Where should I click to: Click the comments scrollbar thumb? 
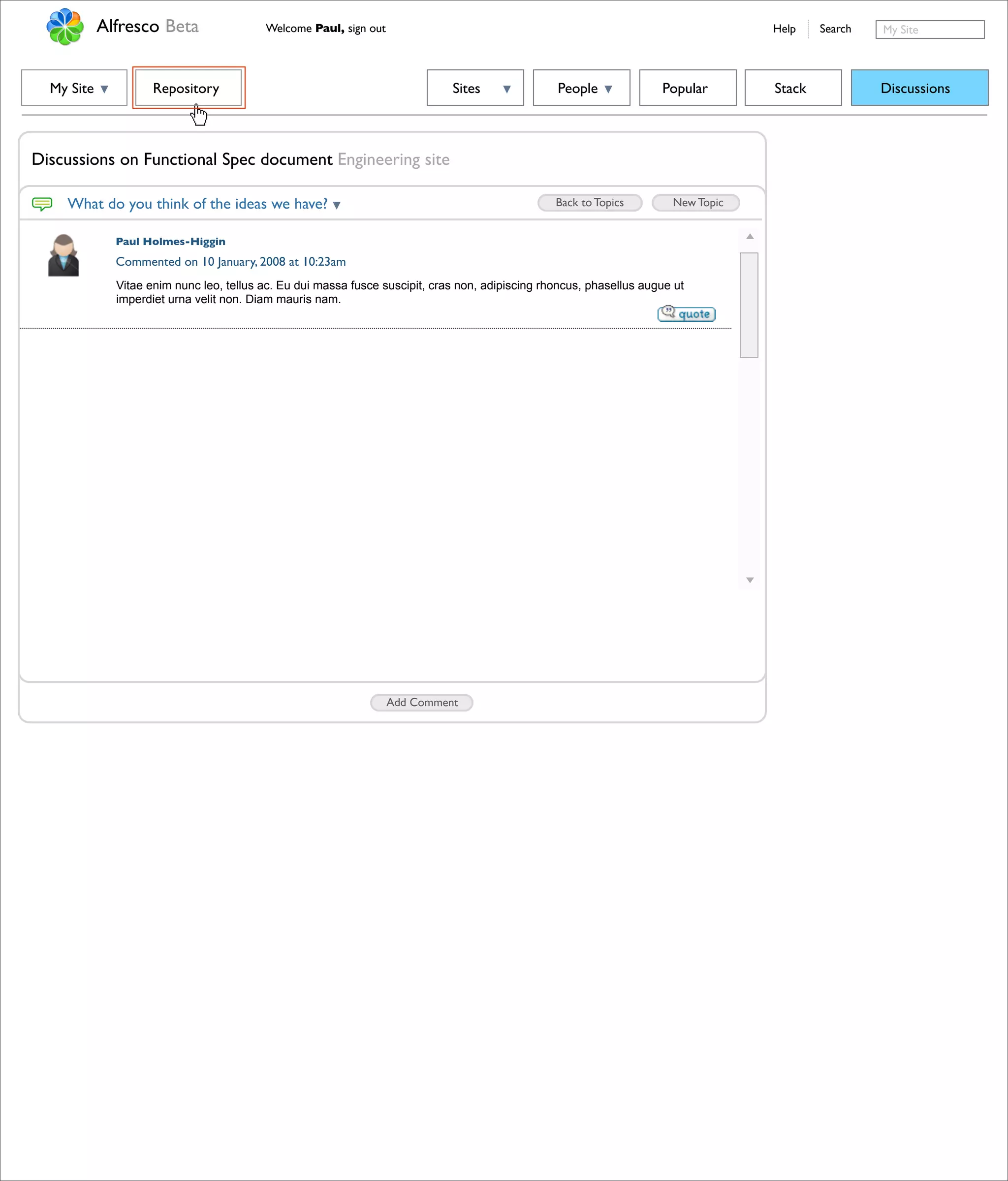click(x=749, y=305)
